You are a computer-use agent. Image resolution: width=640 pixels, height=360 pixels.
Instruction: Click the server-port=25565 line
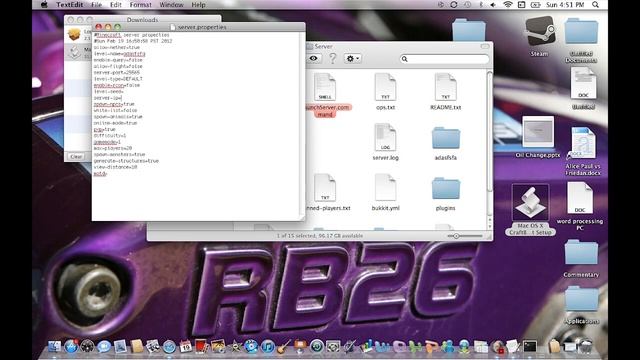pyautogui.click(x=117, y=73)
